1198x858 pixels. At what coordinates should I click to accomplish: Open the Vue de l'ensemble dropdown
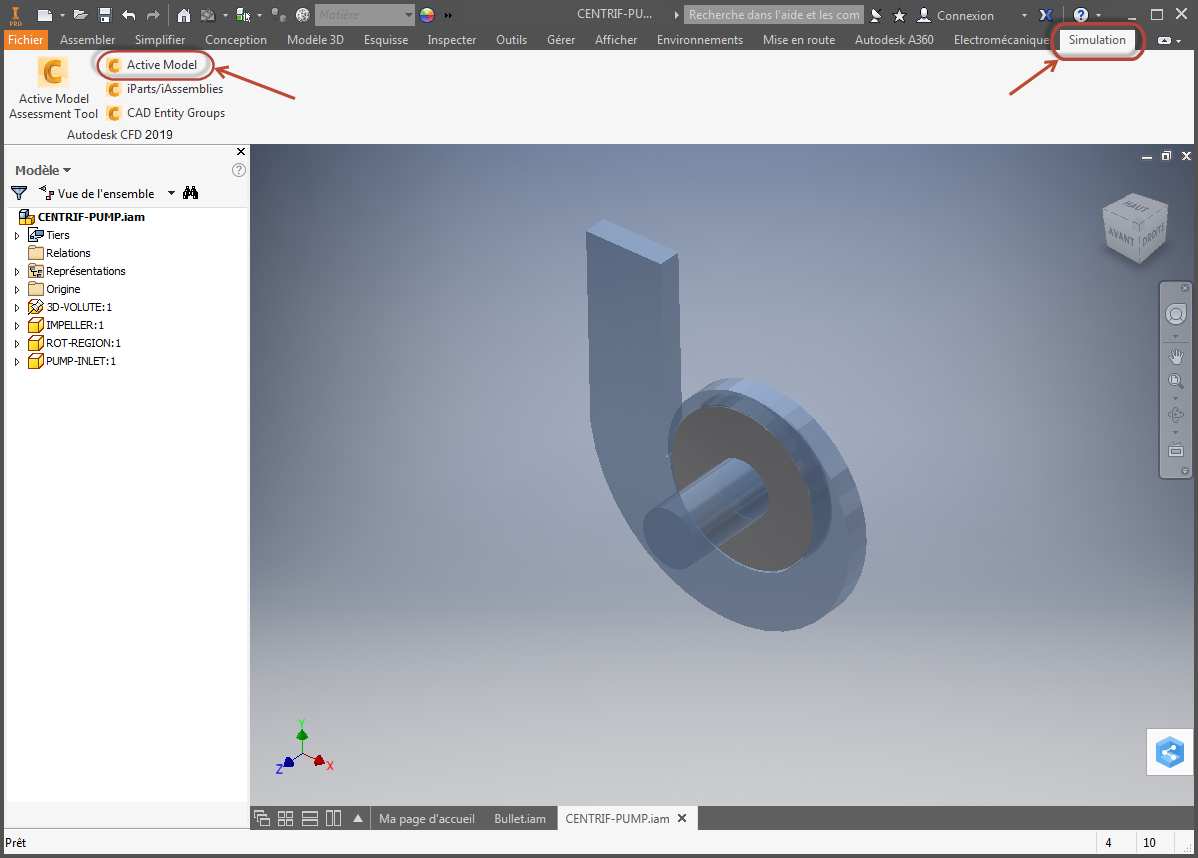click(171, 193)
